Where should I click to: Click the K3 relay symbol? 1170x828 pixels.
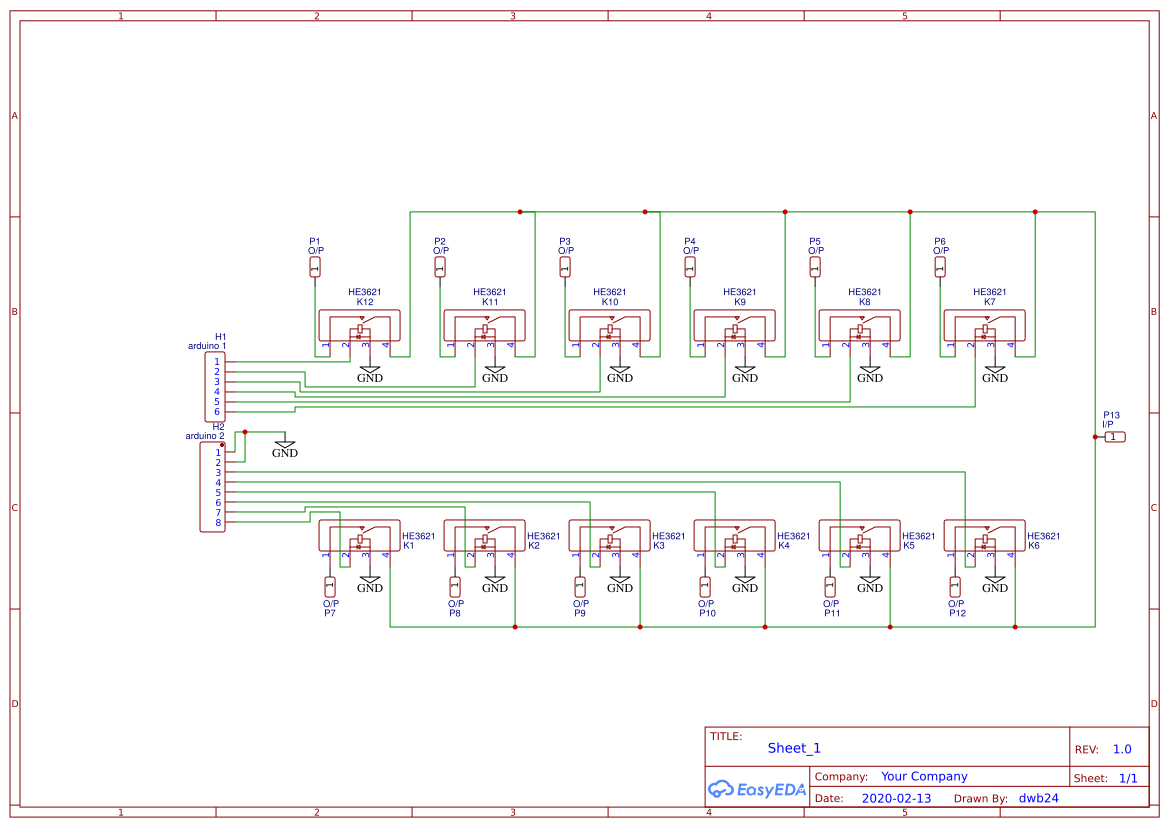[609, 536]
